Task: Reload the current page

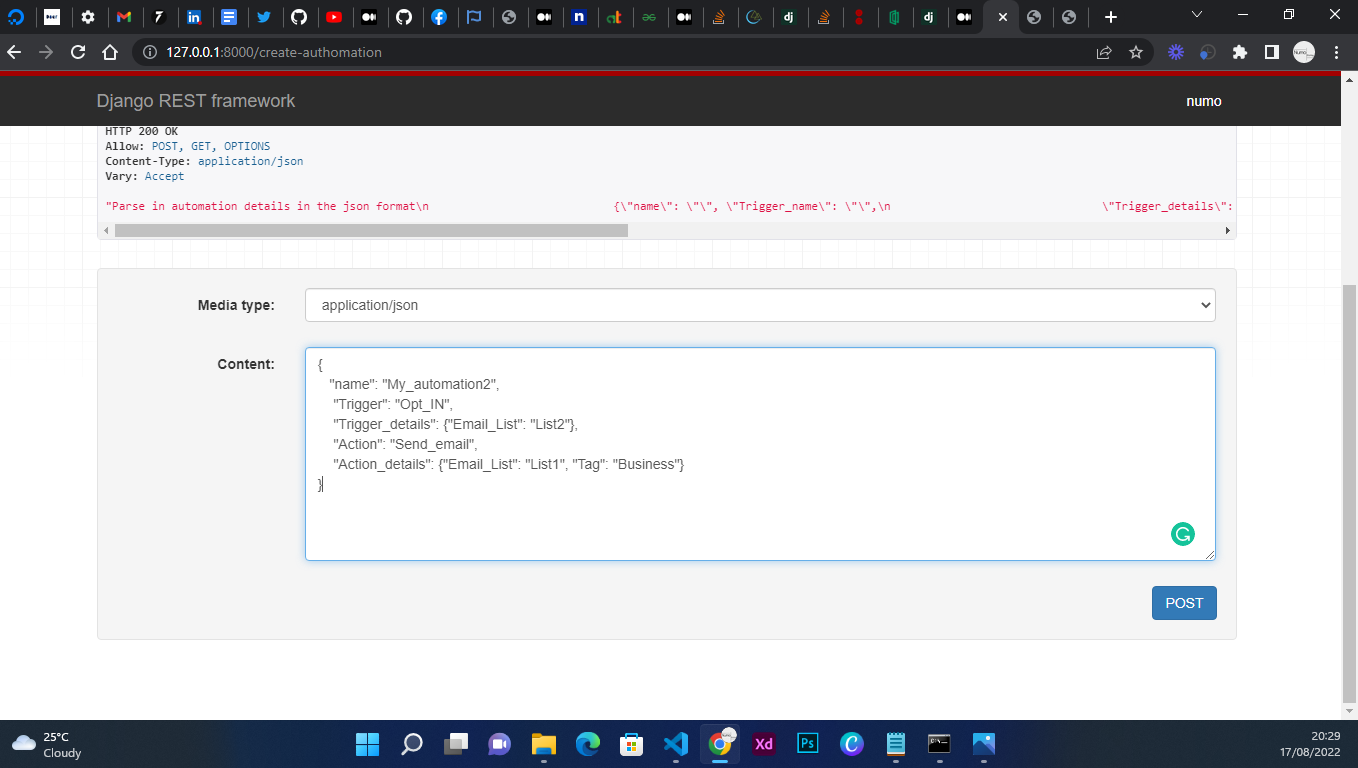Action: 78,52
